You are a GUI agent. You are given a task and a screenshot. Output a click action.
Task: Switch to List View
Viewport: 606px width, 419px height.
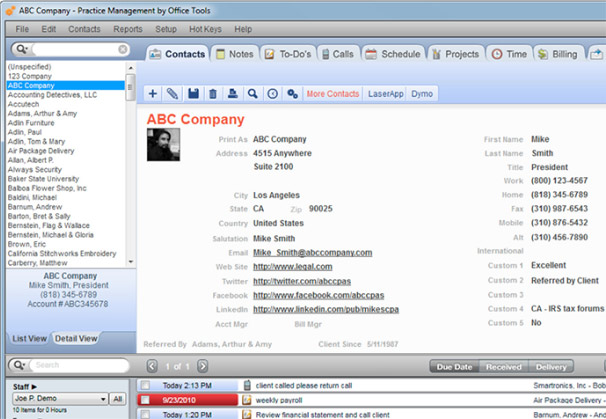pyautogui.click(x=29, y=339)
